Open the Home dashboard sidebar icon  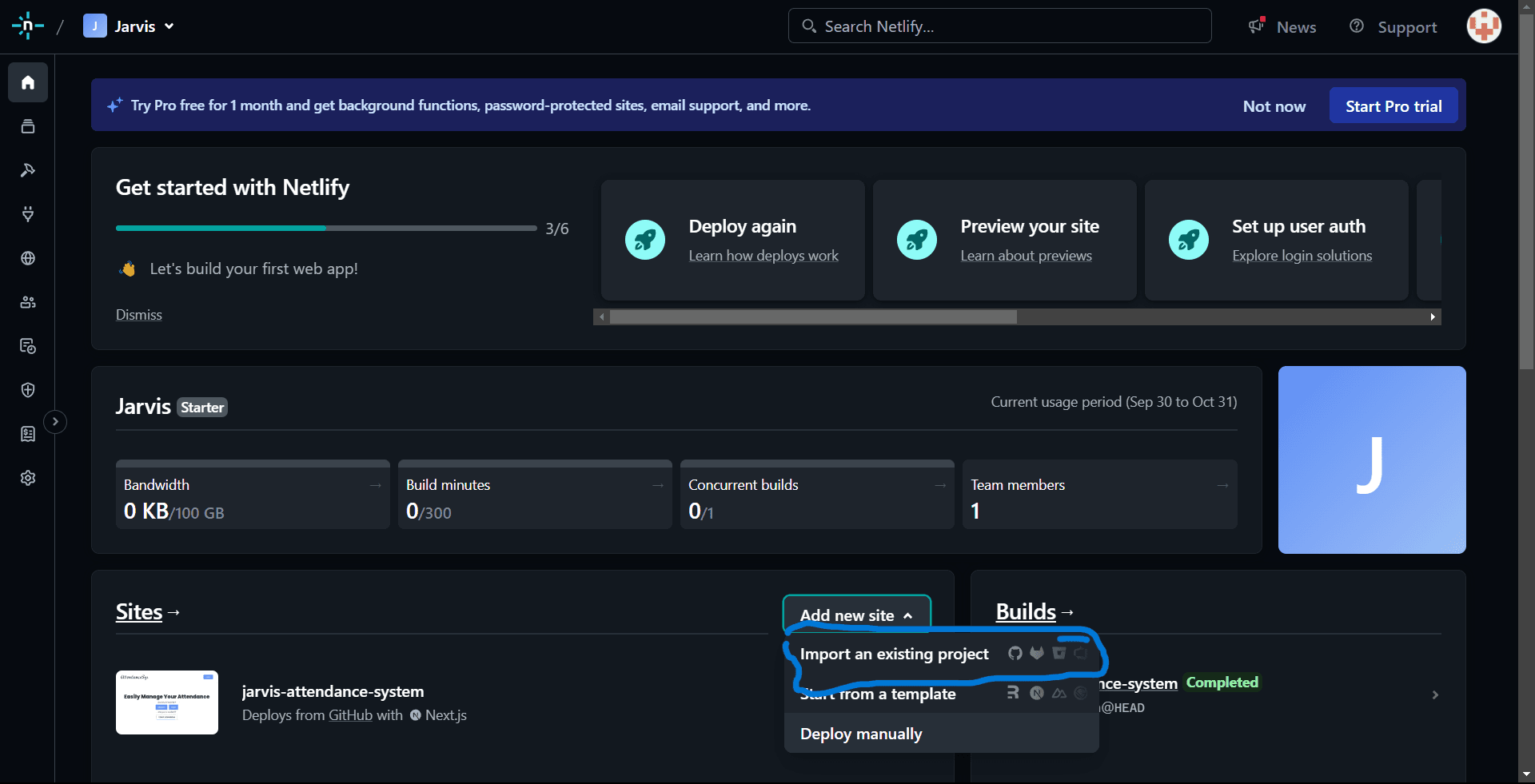(28, 82)
